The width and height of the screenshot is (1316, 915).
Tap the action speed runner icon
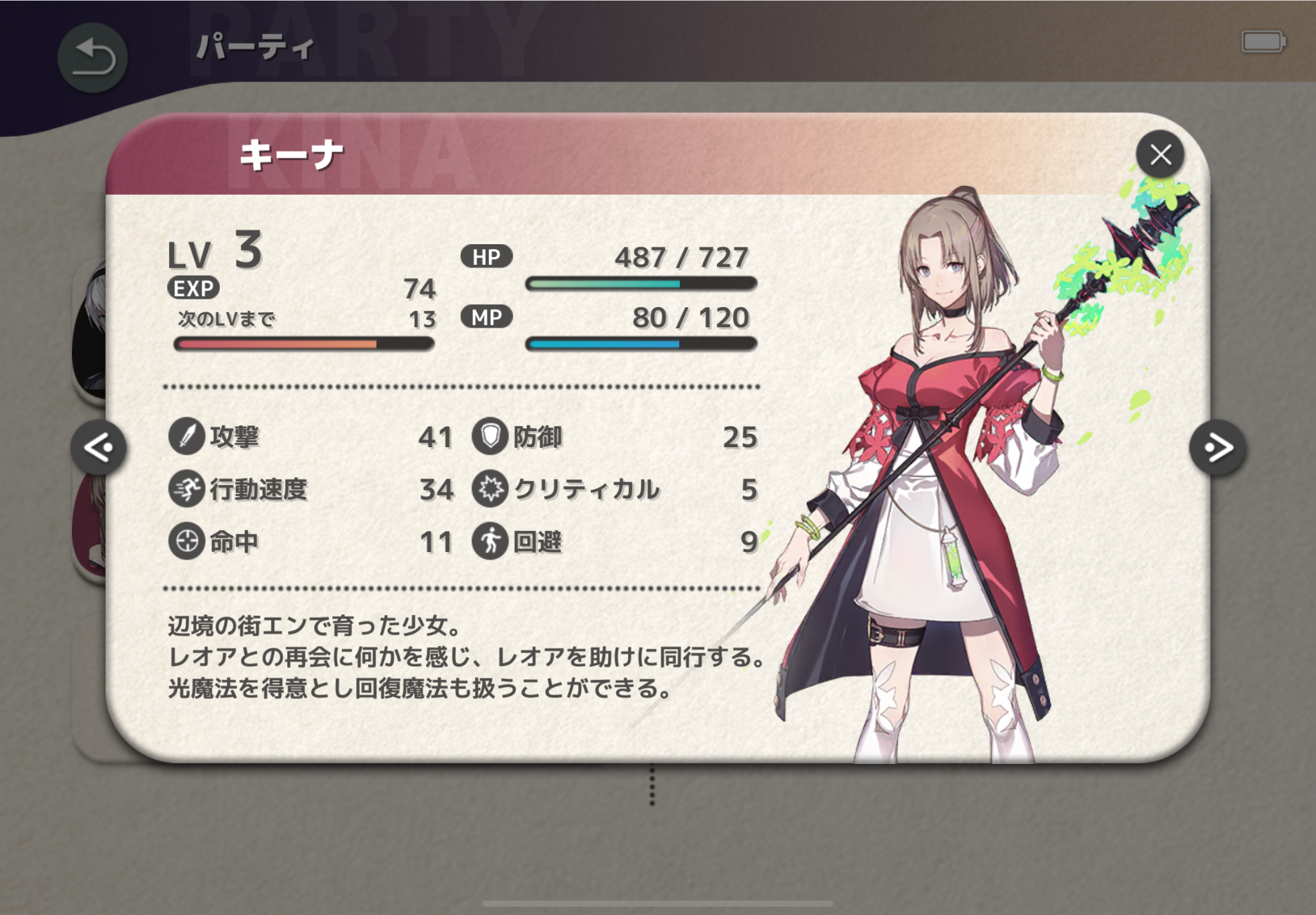(x=186, y=489)
